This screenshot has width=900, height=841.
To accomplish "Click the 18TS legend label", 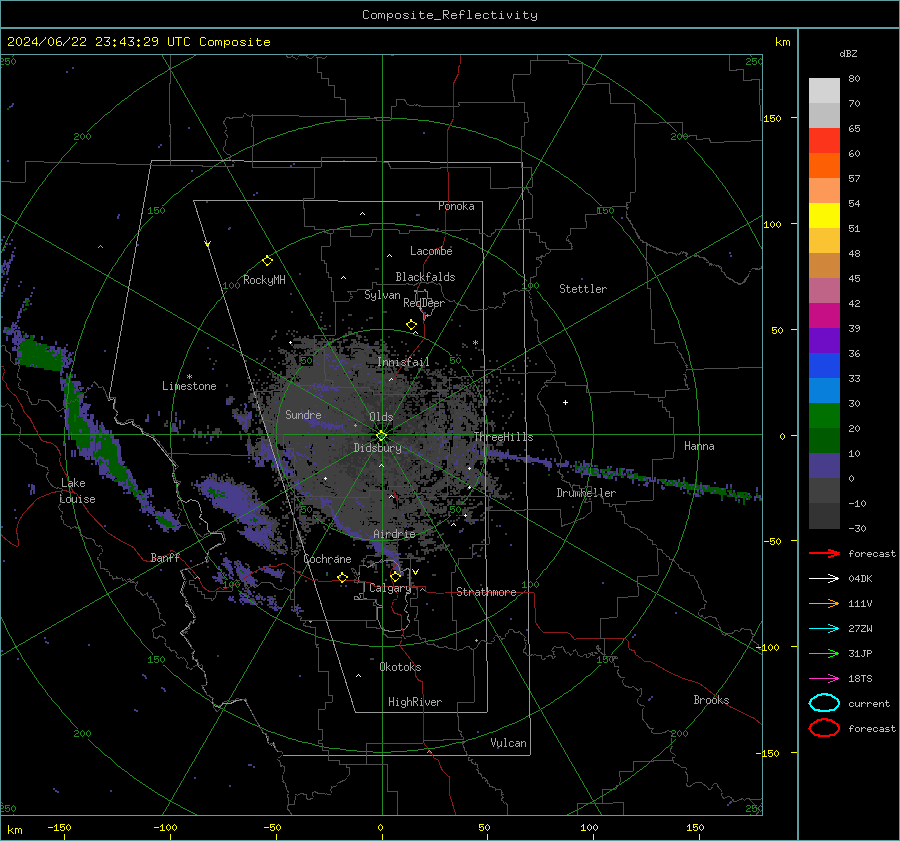I will pos(860,679).
